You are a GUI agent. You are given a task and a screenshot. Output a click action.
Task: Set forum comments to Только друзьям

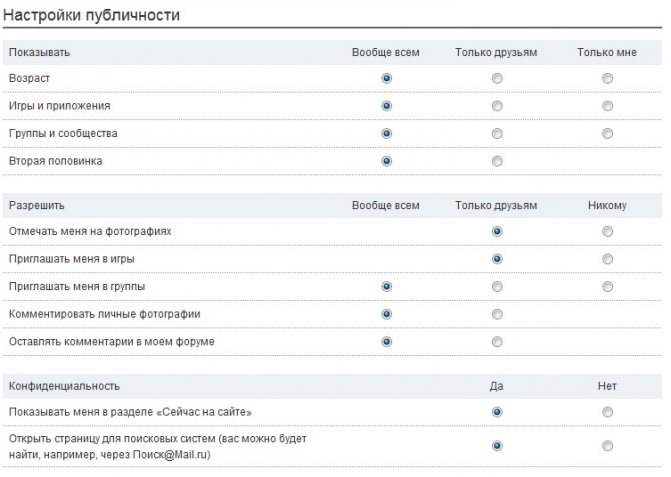[497, 341]
